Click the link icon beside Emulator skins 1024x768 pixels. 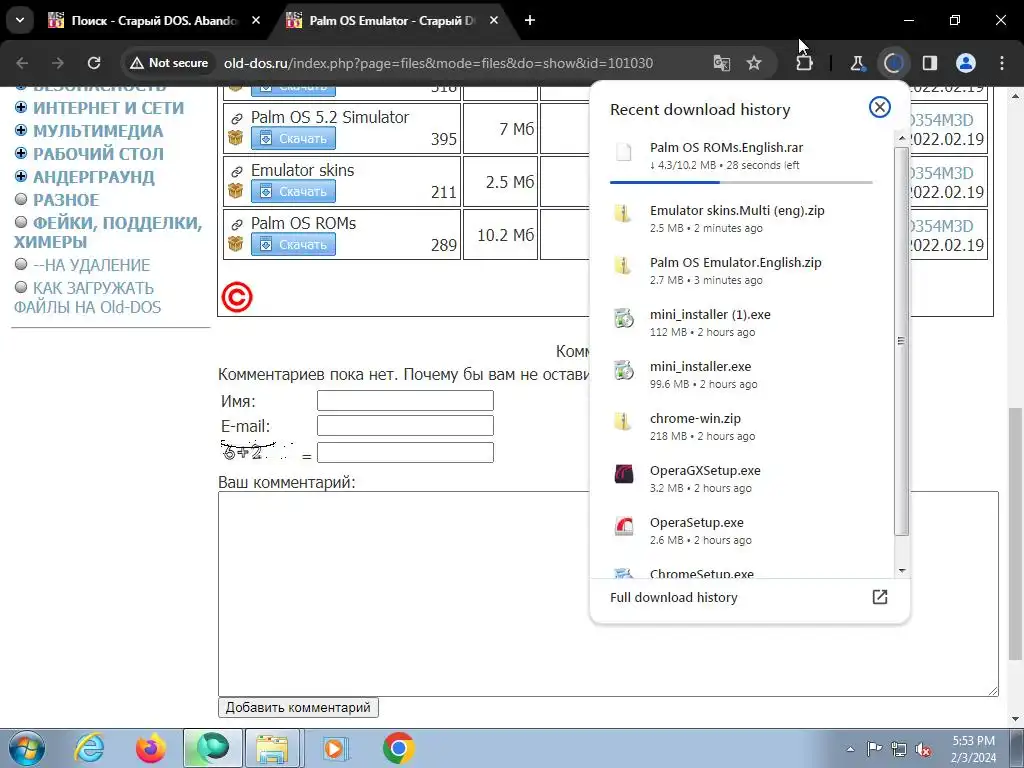[x=236, y=172]
